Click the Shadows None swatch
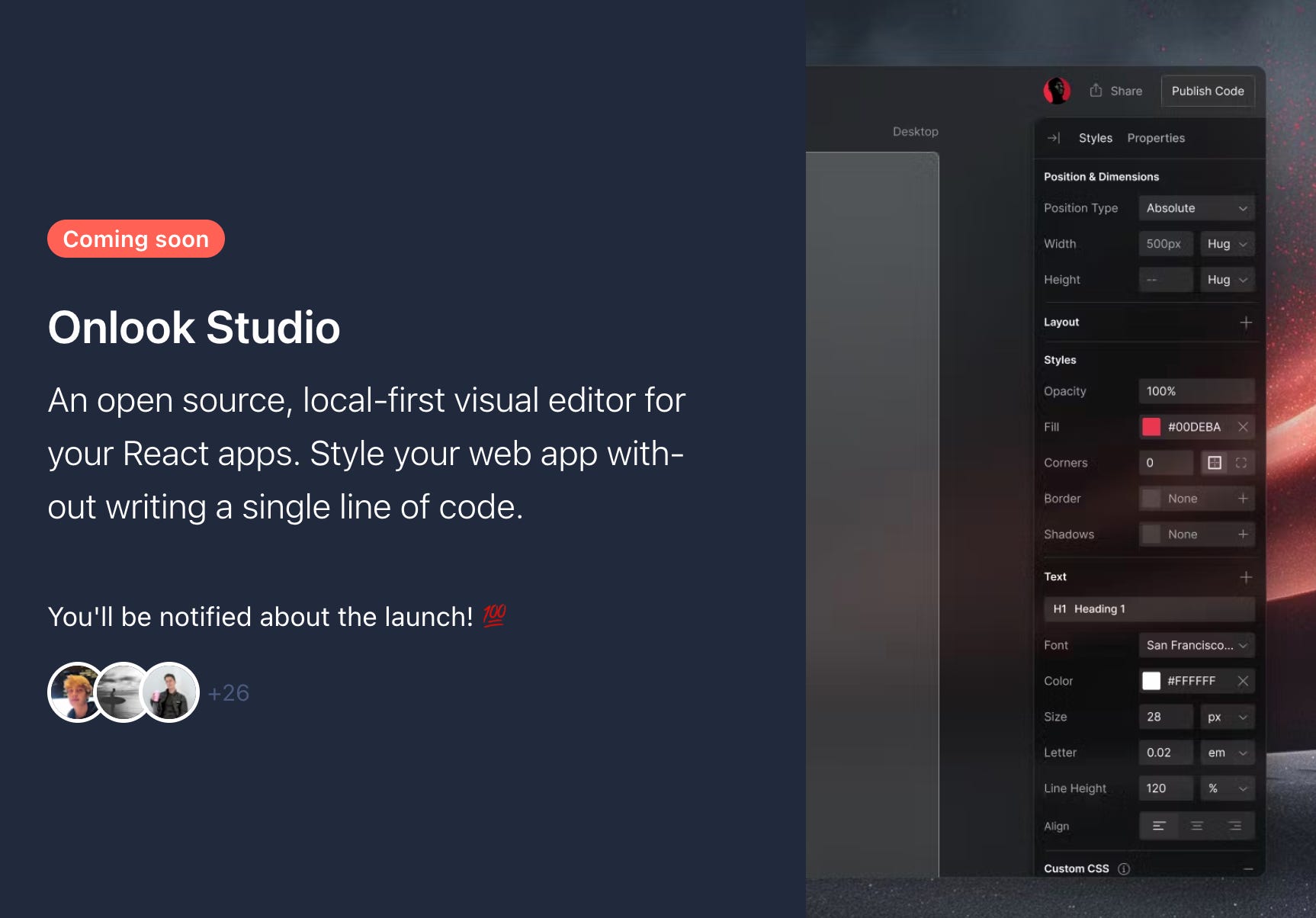This screenshot has height=918, width=1316. 1151,534
